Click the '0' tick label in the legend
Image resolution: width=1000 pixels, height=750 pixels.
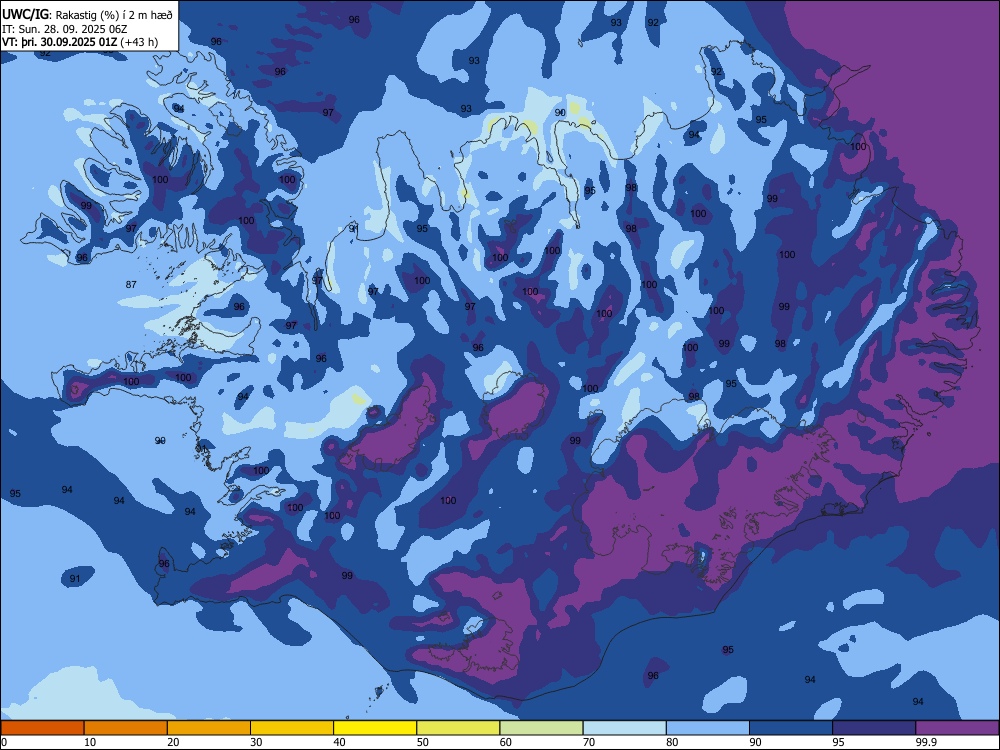4,742
